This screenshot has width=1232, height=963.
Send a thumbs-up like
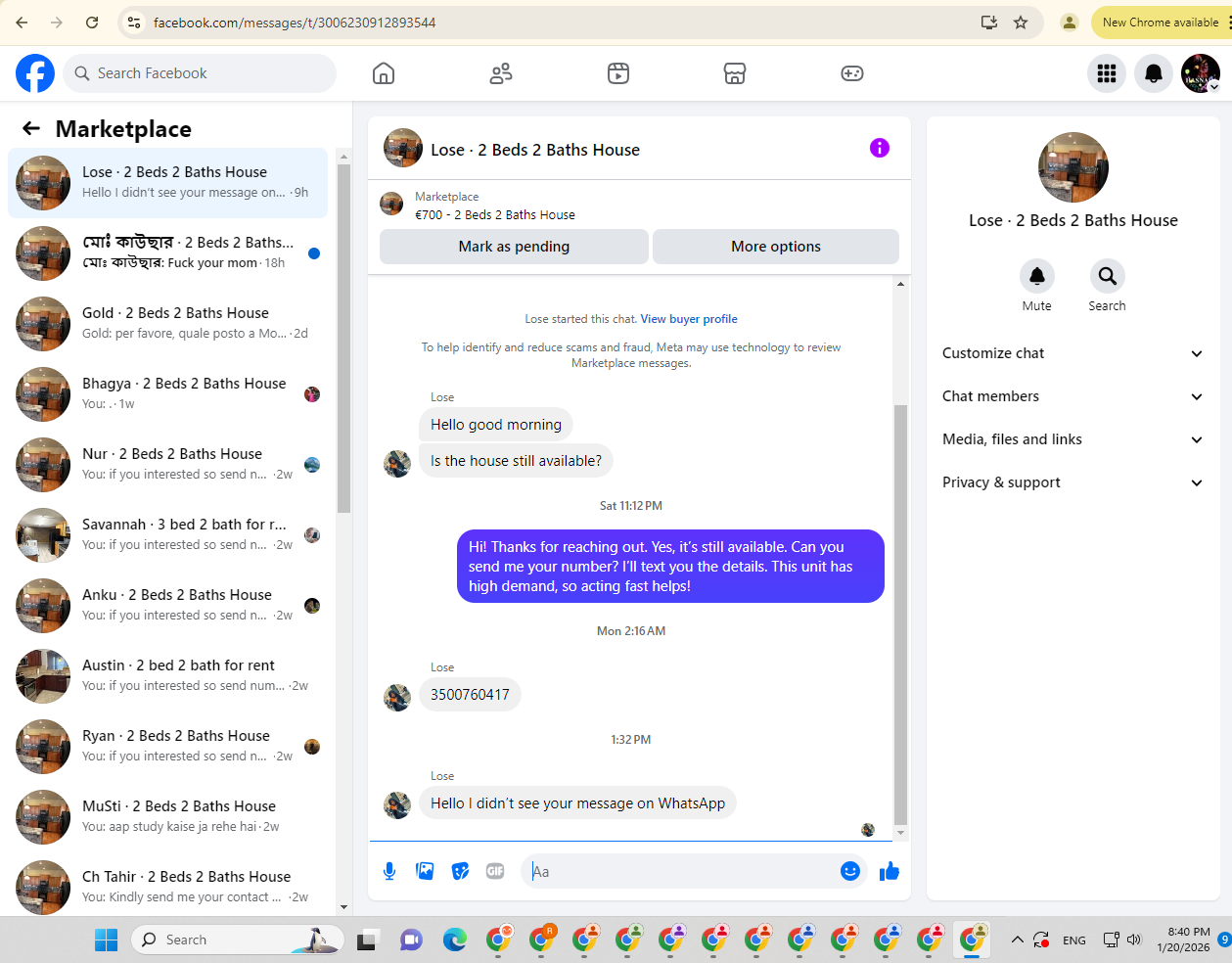[890, 871]
